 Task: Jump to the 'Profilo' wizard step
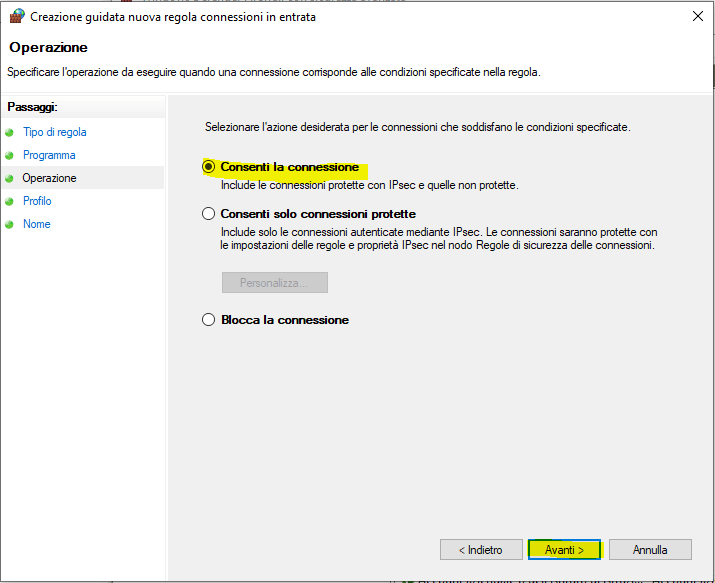click(37, 201)
